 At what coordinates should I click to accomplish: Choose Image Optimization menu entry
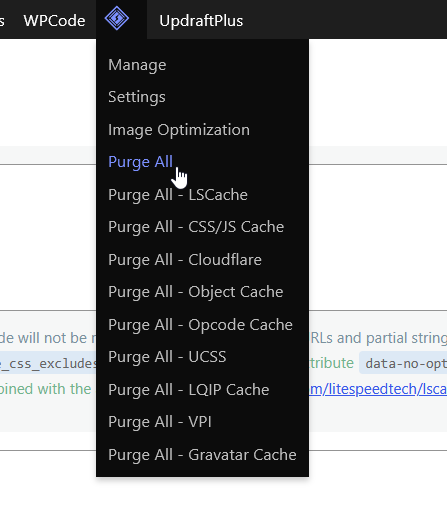pos(179,130)
